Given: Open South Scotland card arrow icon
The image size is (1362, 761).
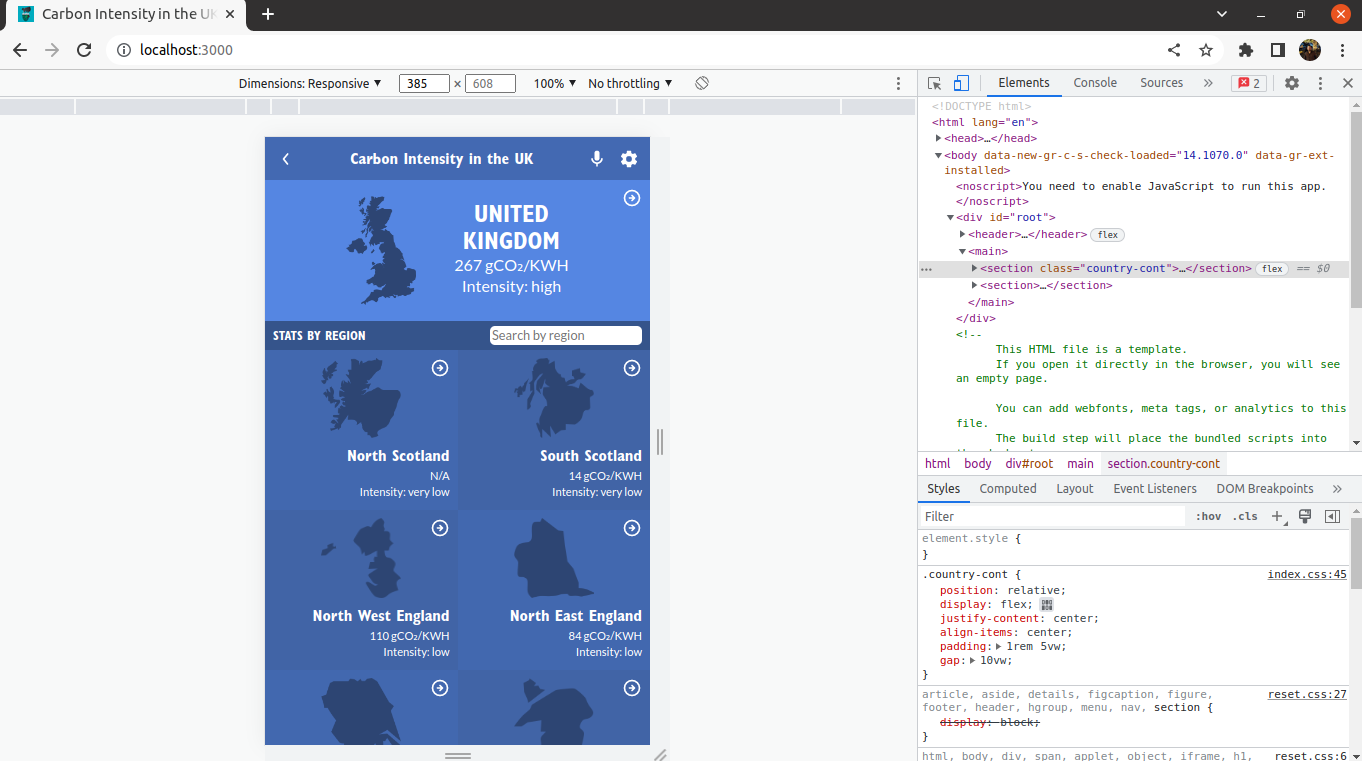Looking at the screenshot, I should [x=632, y=368].
